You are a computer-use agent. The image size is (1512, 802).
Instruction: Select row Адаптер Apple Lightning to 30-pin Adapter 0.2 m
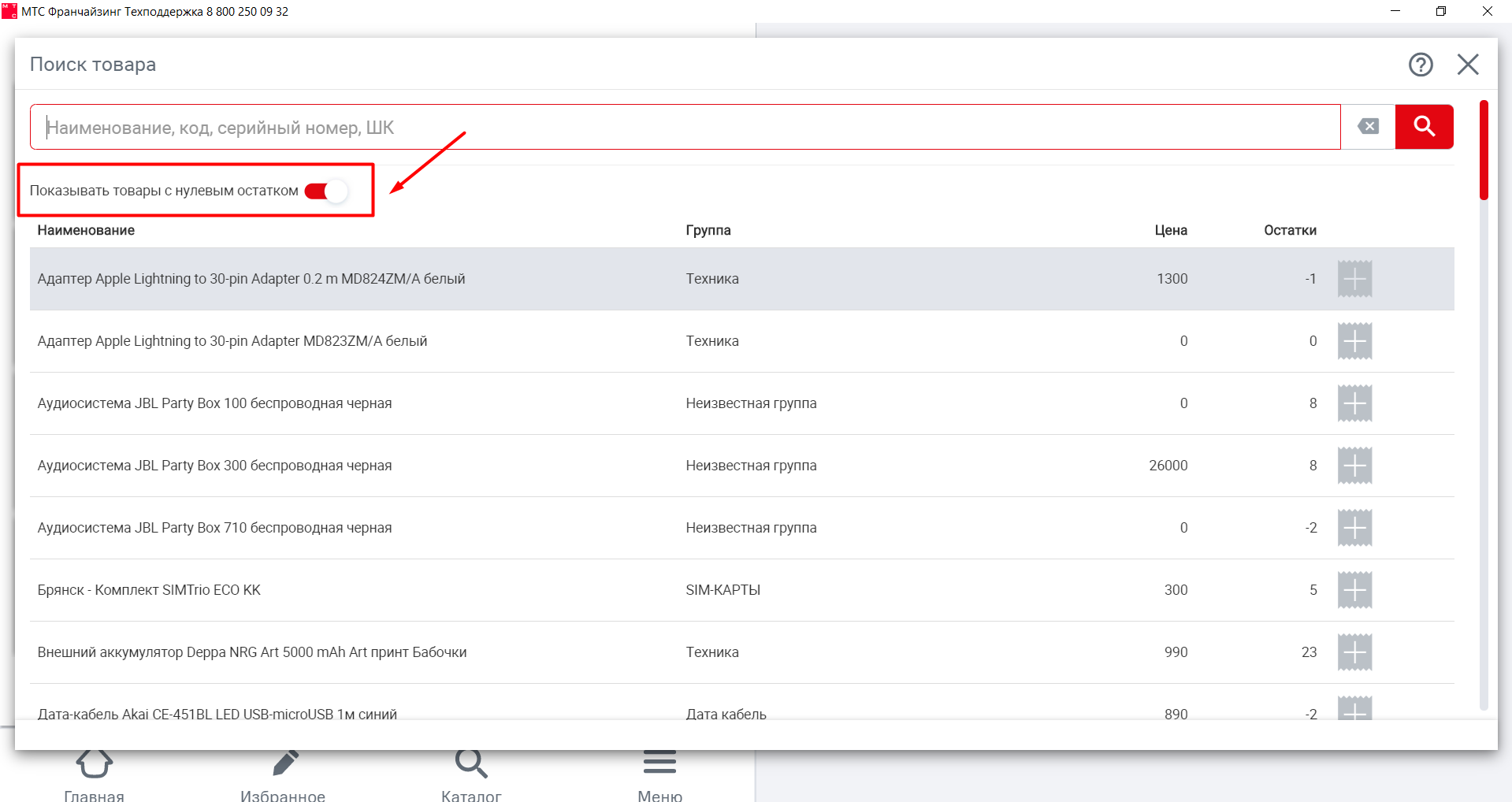[742, 279]
